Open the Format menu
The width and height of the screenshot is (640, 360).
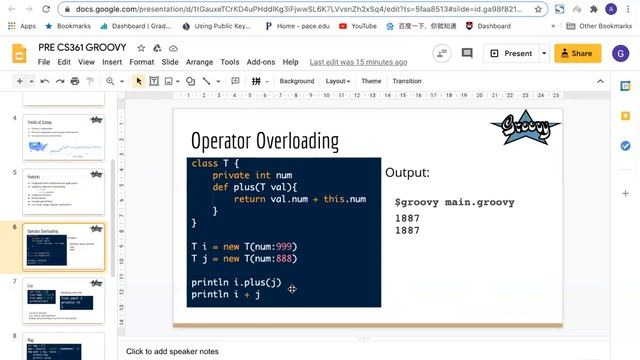142,62
